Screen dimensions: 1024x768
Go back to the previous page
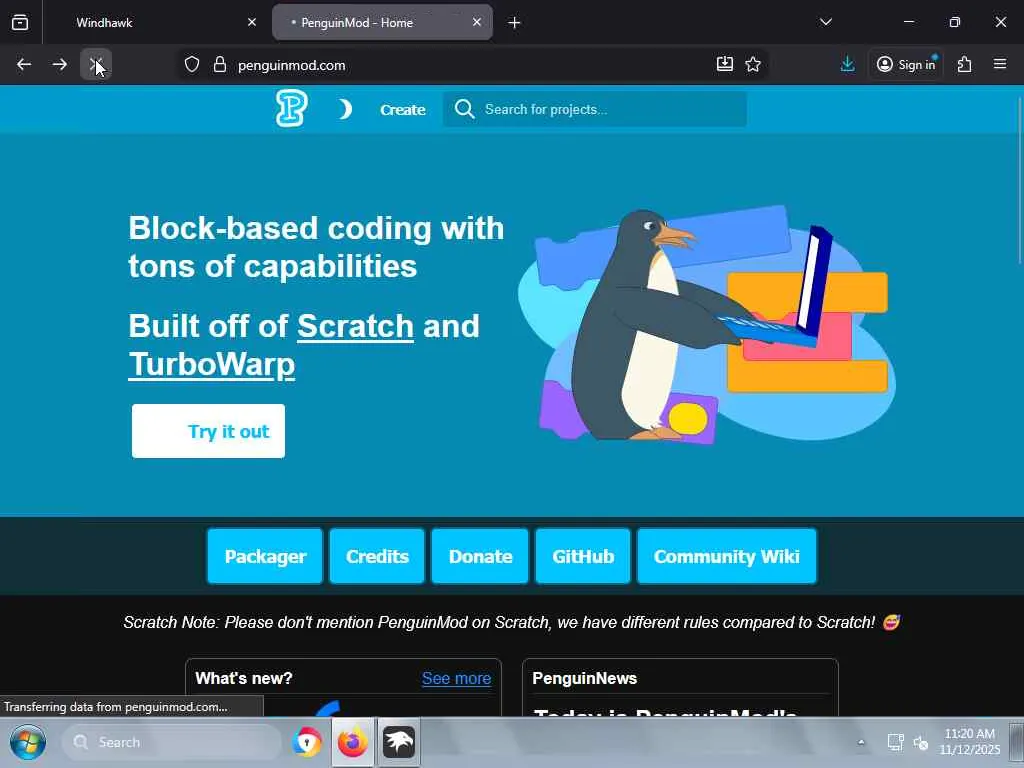click(24, 64)
